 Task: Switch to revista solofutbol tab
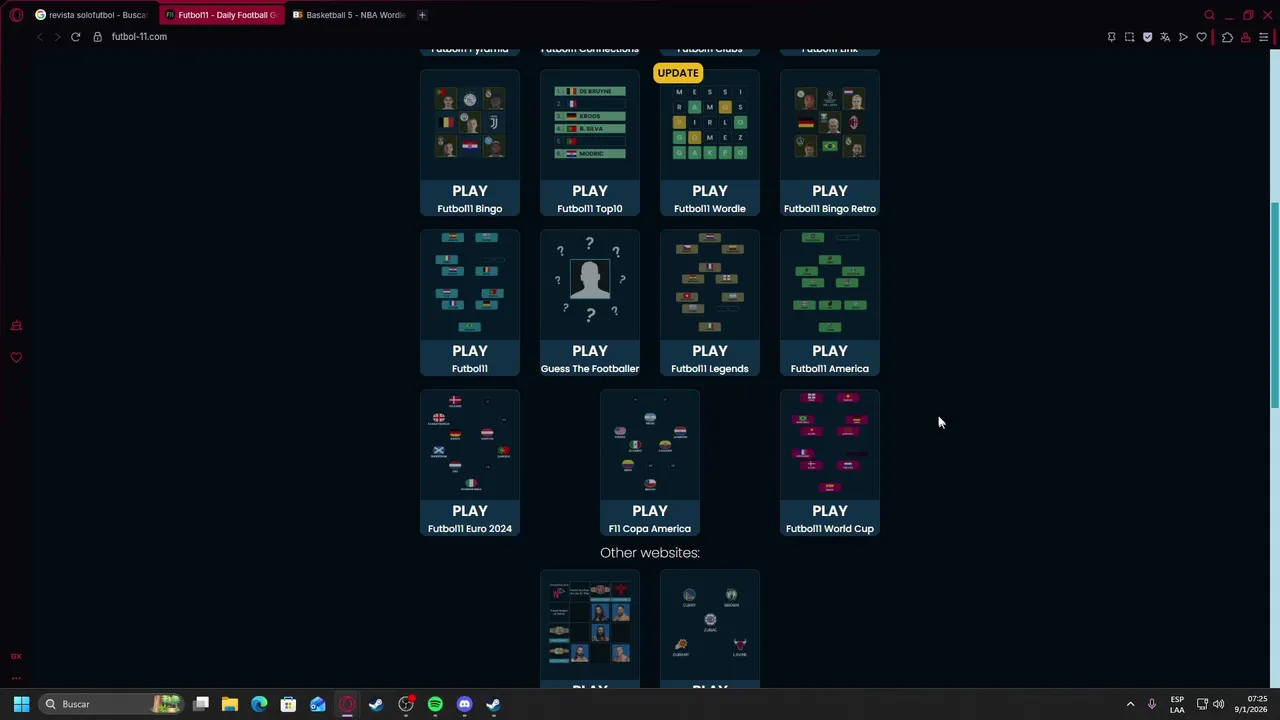pyautogui.click(x=91, y=15)
